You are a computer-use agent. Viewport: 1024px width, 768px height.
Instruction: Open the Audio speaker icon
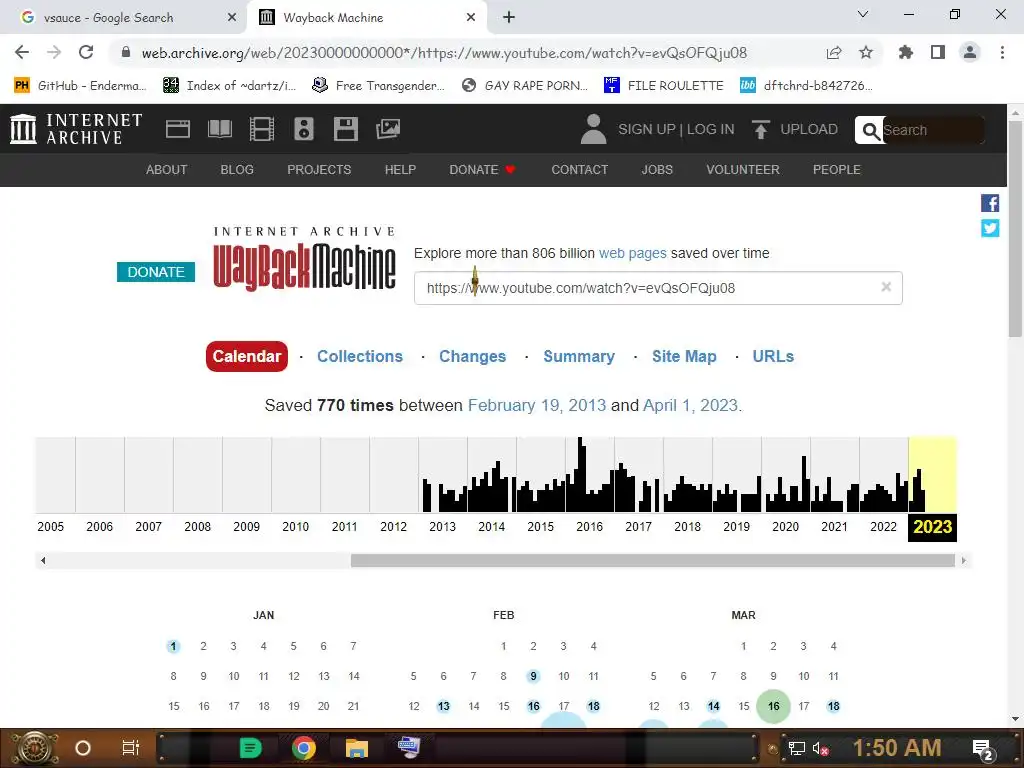pos(304,129)
